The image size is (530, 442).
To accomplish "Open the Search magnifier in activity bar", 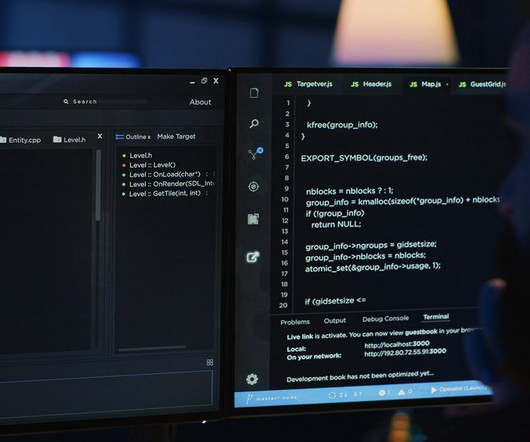I will 254,124.
